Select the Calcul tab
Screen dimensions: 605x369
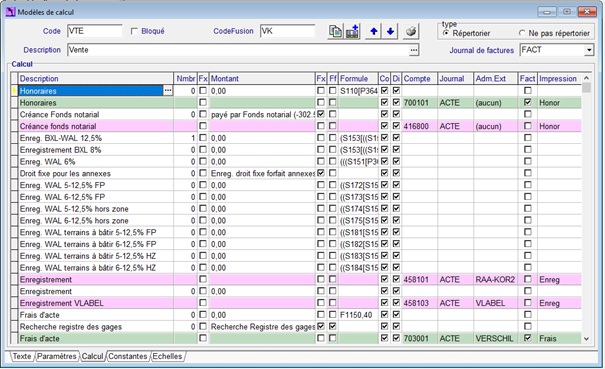pos(93,356)
